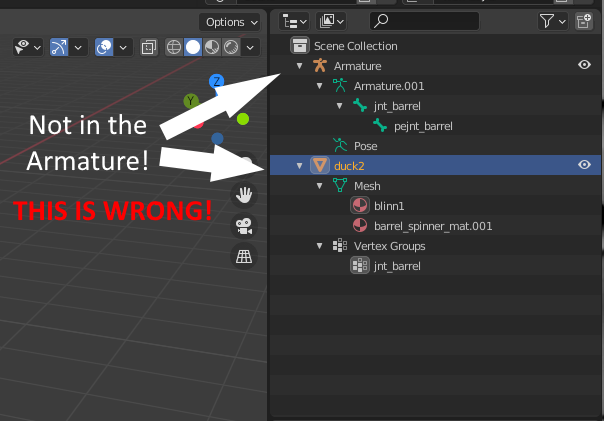Click the blinn1 material icon

(360, 205)
